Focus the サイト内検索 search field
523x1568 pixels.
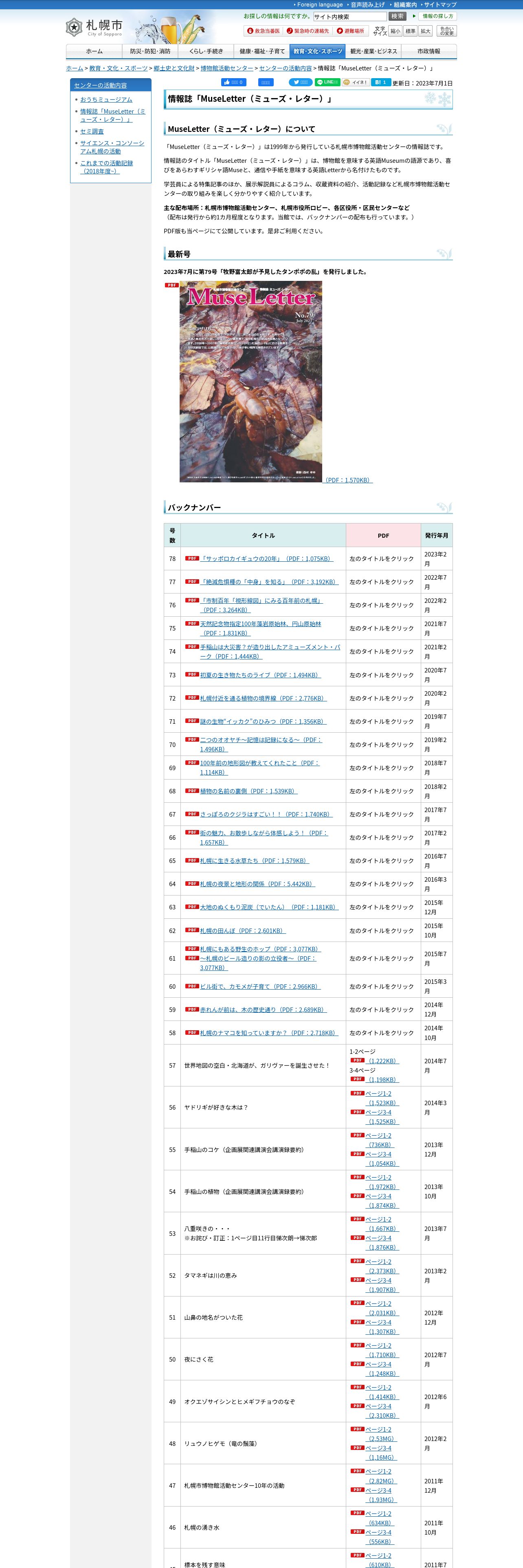349,17
